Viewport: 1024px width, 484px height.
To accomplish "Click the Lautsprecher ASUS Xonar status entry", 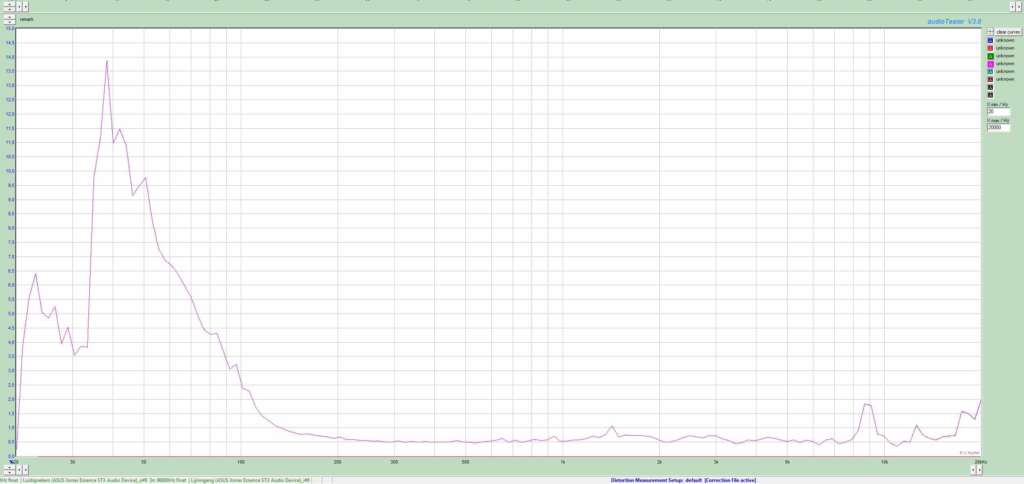I will pyautogui.click(x=85, y=481).
